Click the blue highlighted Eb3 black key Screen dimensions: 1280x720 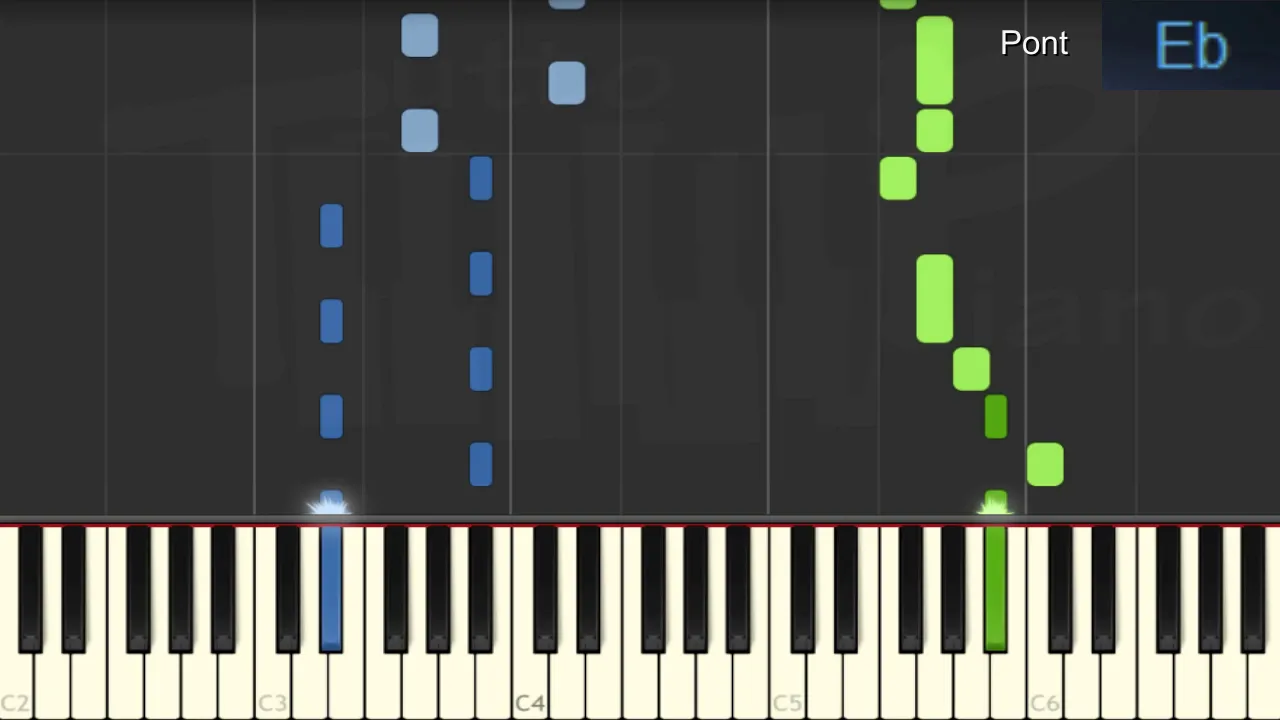click(331, 589)
